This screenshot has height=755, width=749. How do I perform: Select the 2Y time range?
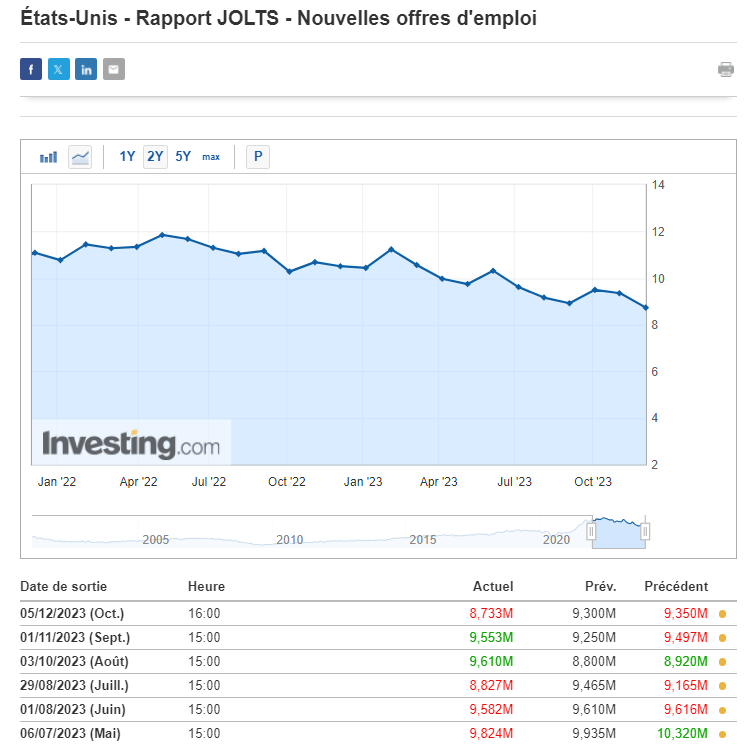[155, 156]
